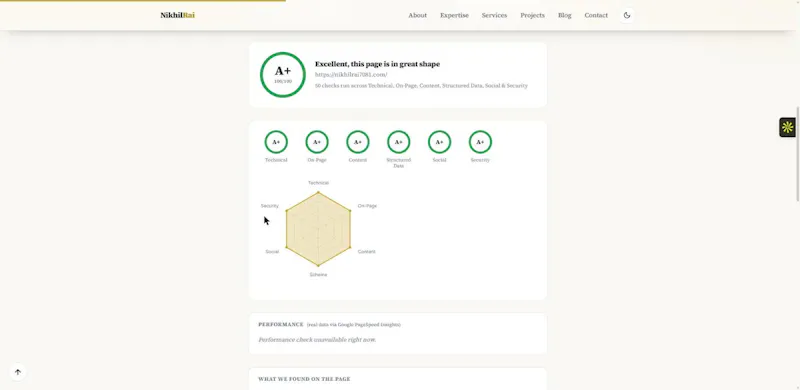800x390 pixels.
Task: Select the Social A+ grade badge
Action: point(439,142)
